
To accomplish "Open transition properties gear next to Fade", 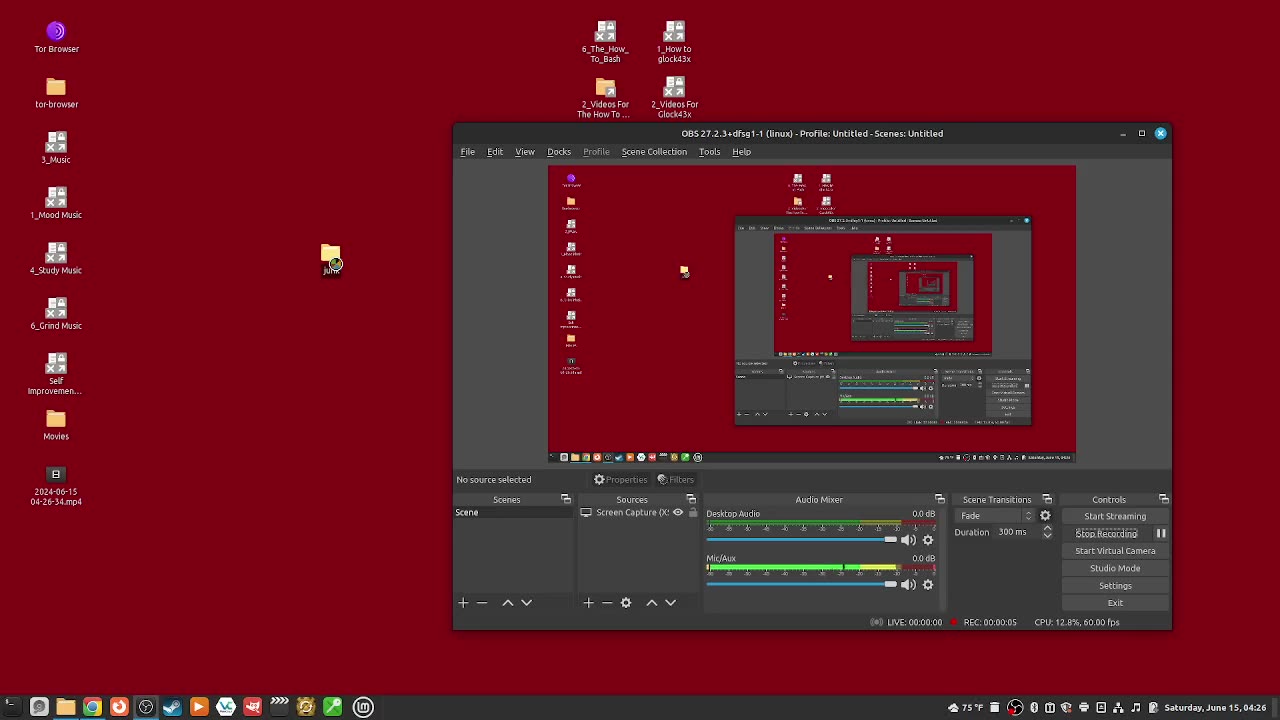I will point(1045,516).
